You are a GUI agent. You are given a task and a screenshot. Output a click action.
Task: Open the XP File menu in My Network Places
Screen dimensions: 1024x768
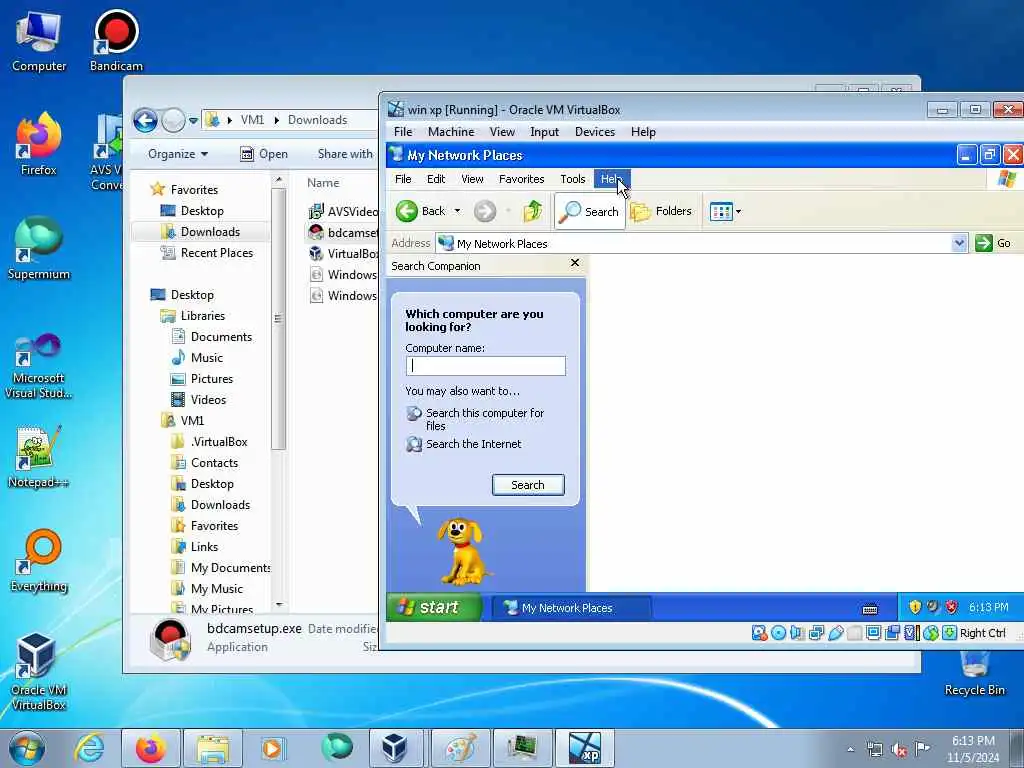click(403, 179)
